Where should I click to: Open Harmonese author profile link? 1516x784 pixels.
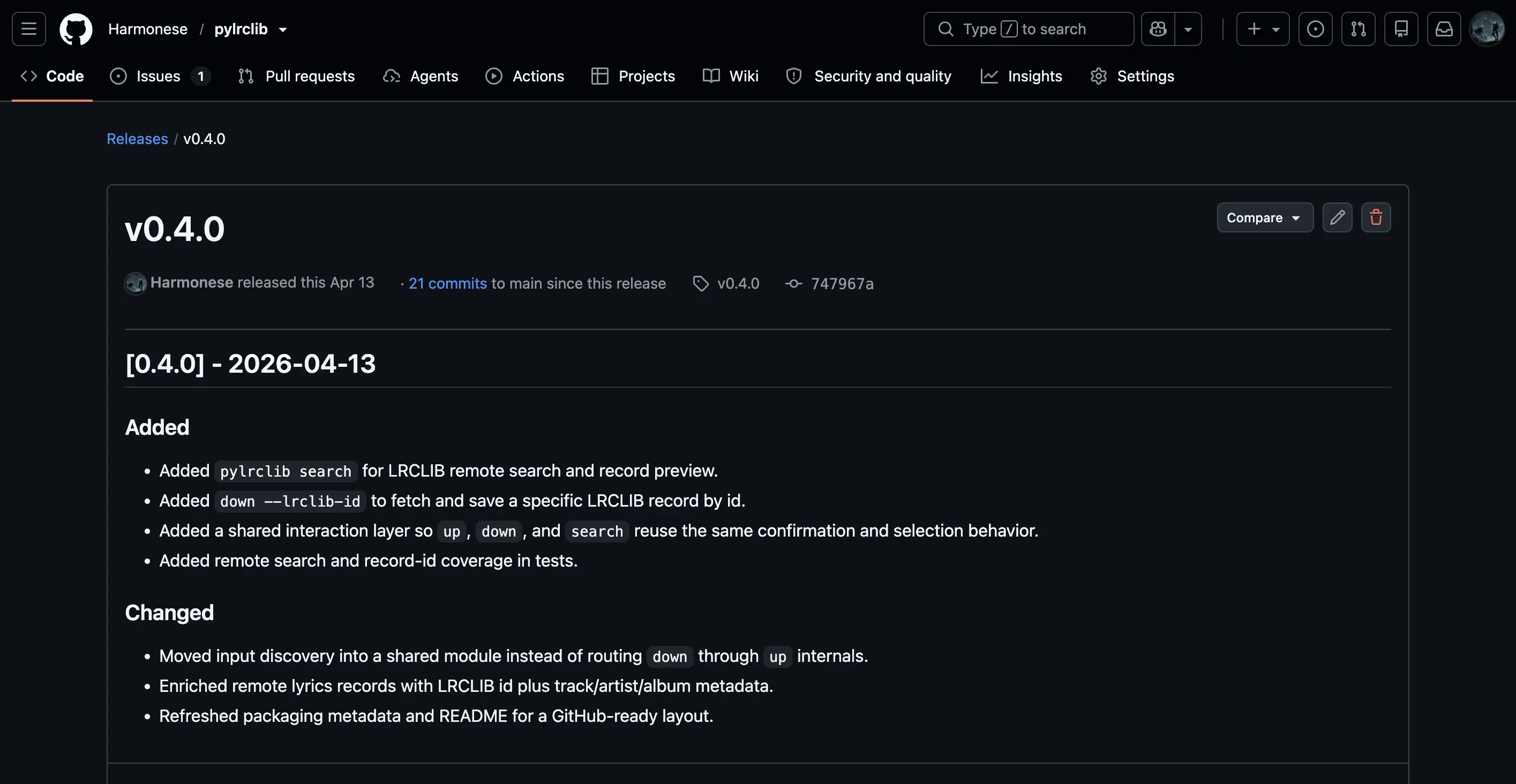(x=191, y=282)
